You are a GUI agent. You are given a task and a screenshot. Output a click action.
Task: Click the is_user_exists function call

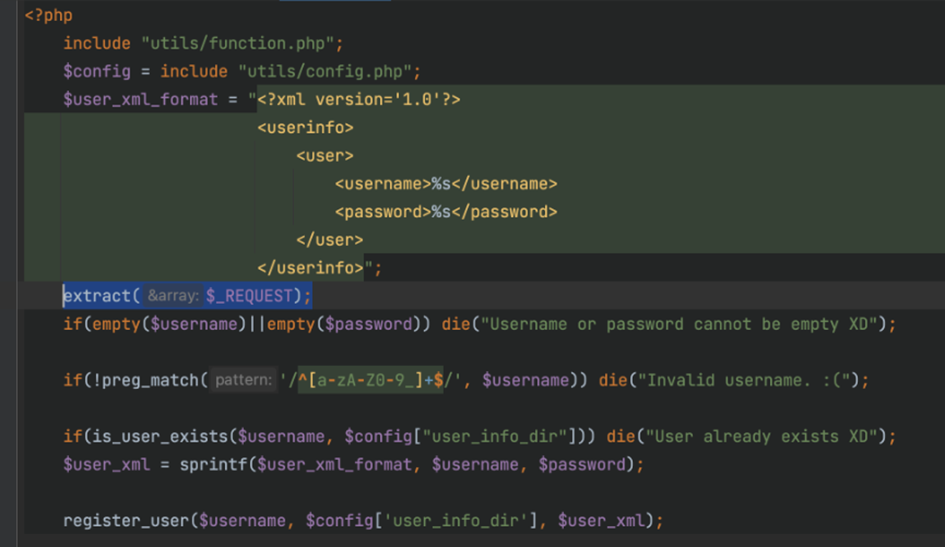155,436
